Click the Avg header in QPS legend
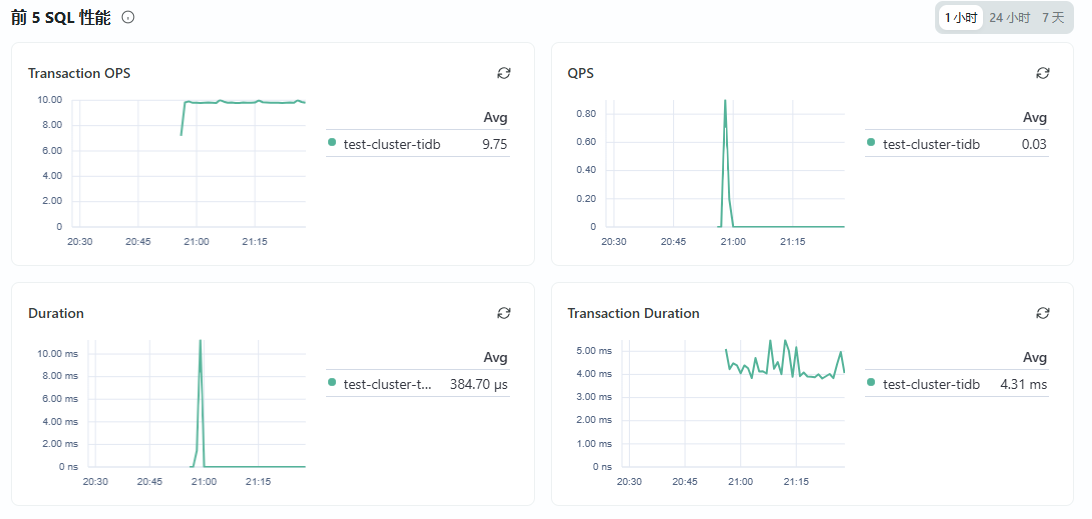Image resolution: width=1092 pixels, height=519 pixels. click(x=1034, y=118)
